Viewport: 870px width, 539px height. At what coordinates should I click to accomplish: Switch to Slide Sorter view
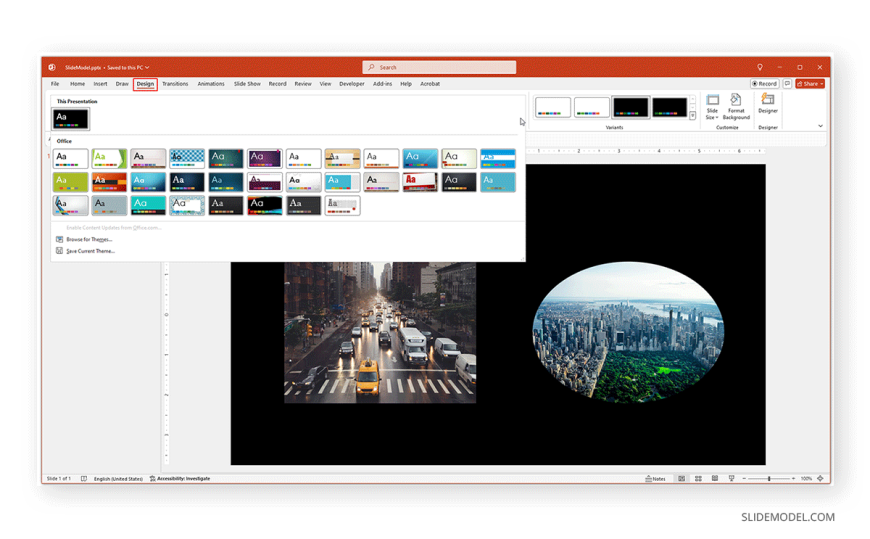(x=698, y=478)
